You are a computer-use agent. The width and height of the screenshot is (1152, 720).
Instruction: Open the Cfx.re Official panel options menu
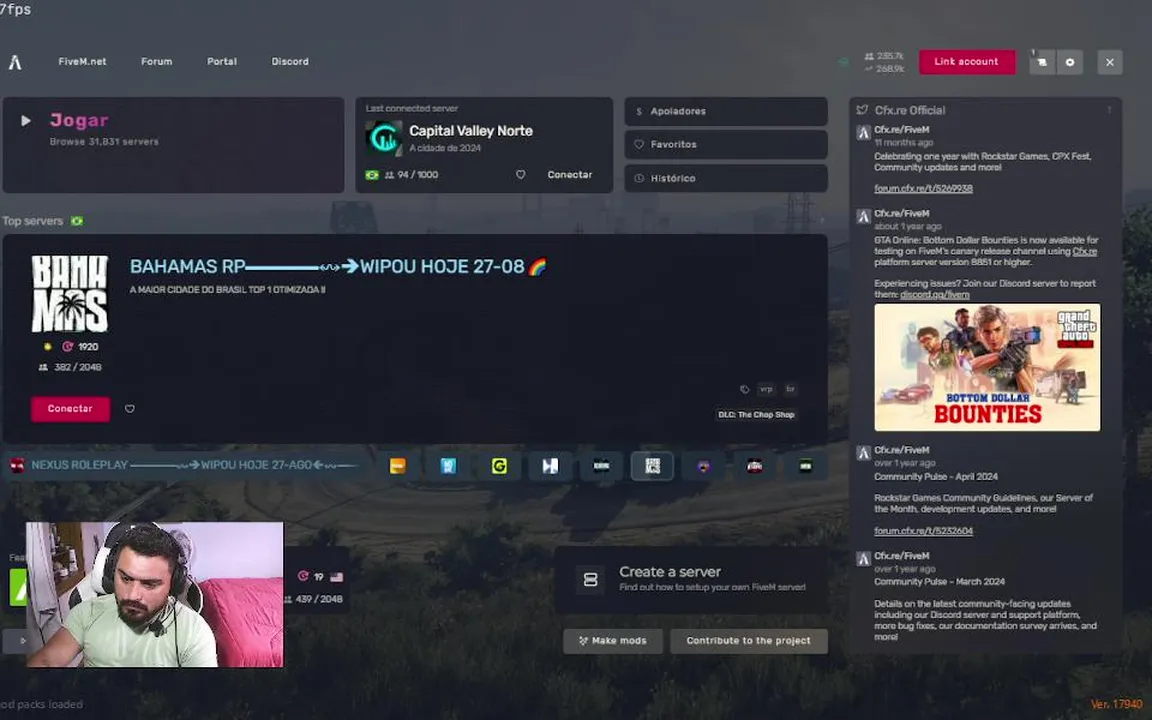1109,110
